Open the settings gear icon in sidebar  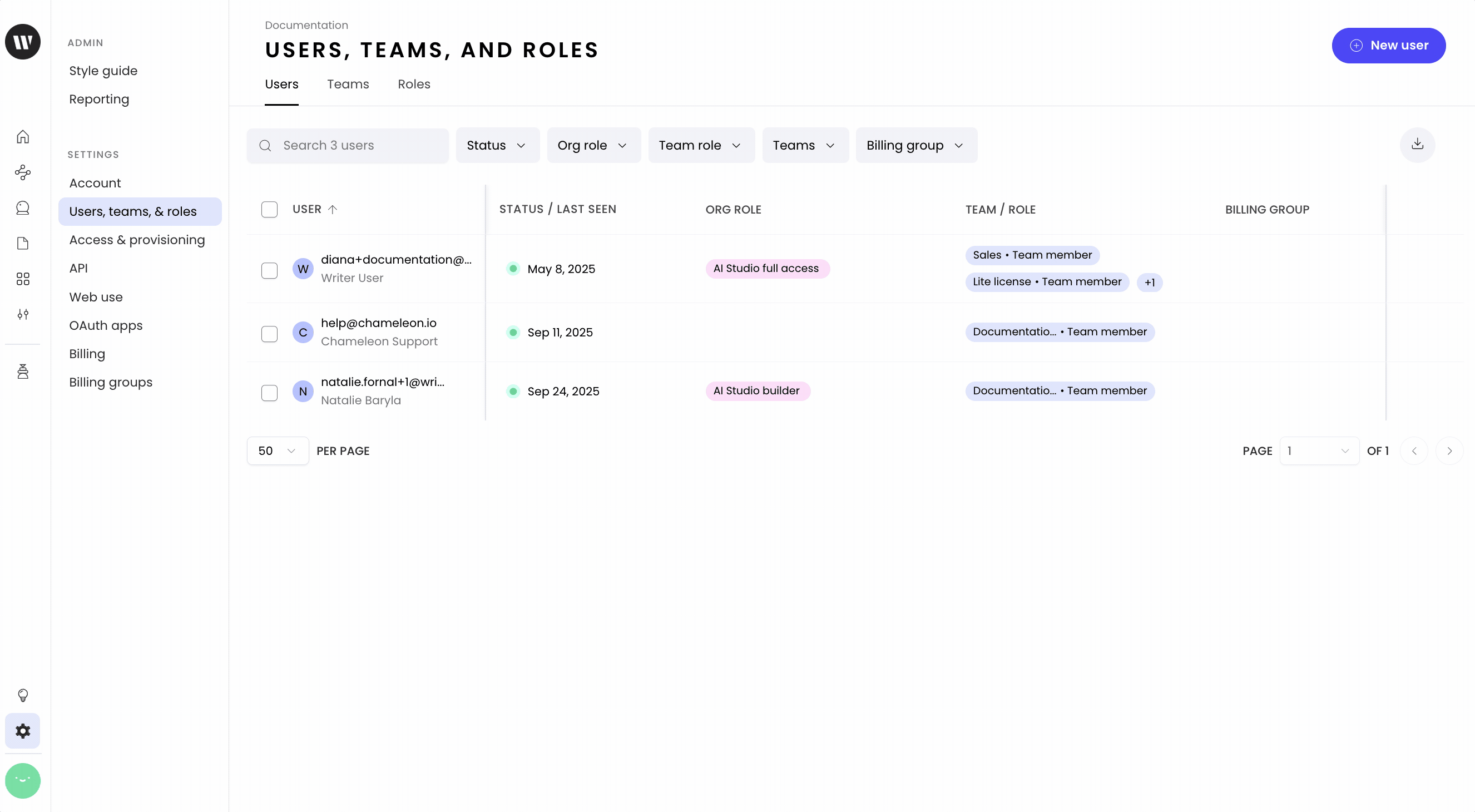23,731
